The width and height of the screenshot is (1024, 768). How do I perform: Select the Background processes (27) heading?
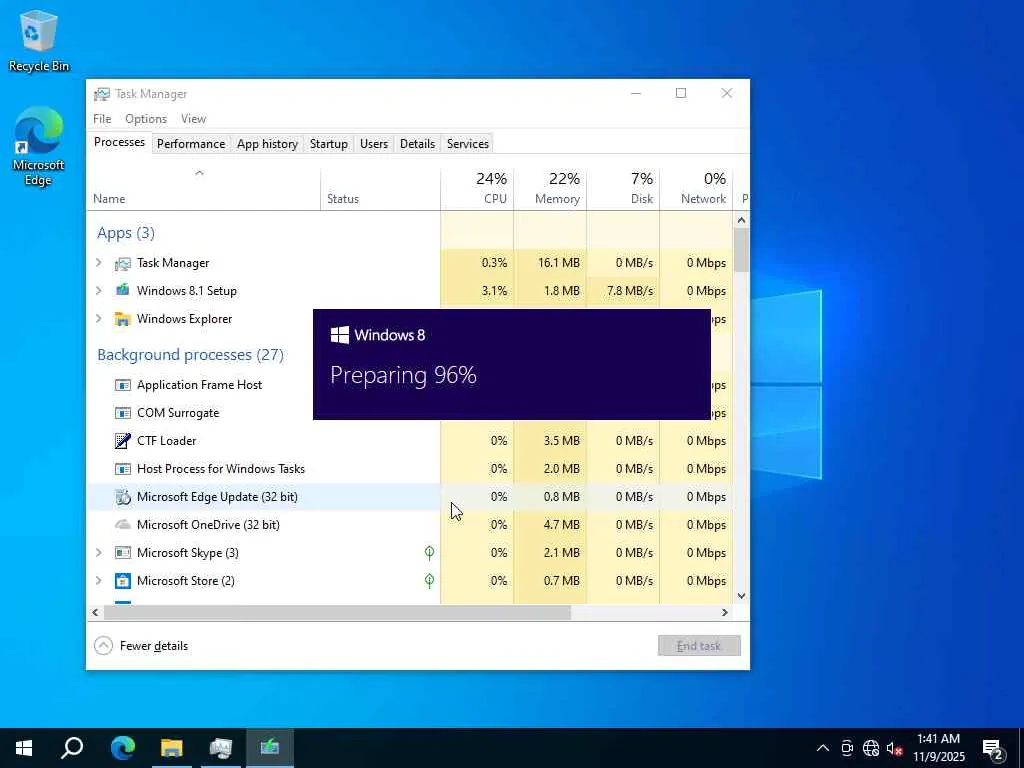click(x=190, y=355)
